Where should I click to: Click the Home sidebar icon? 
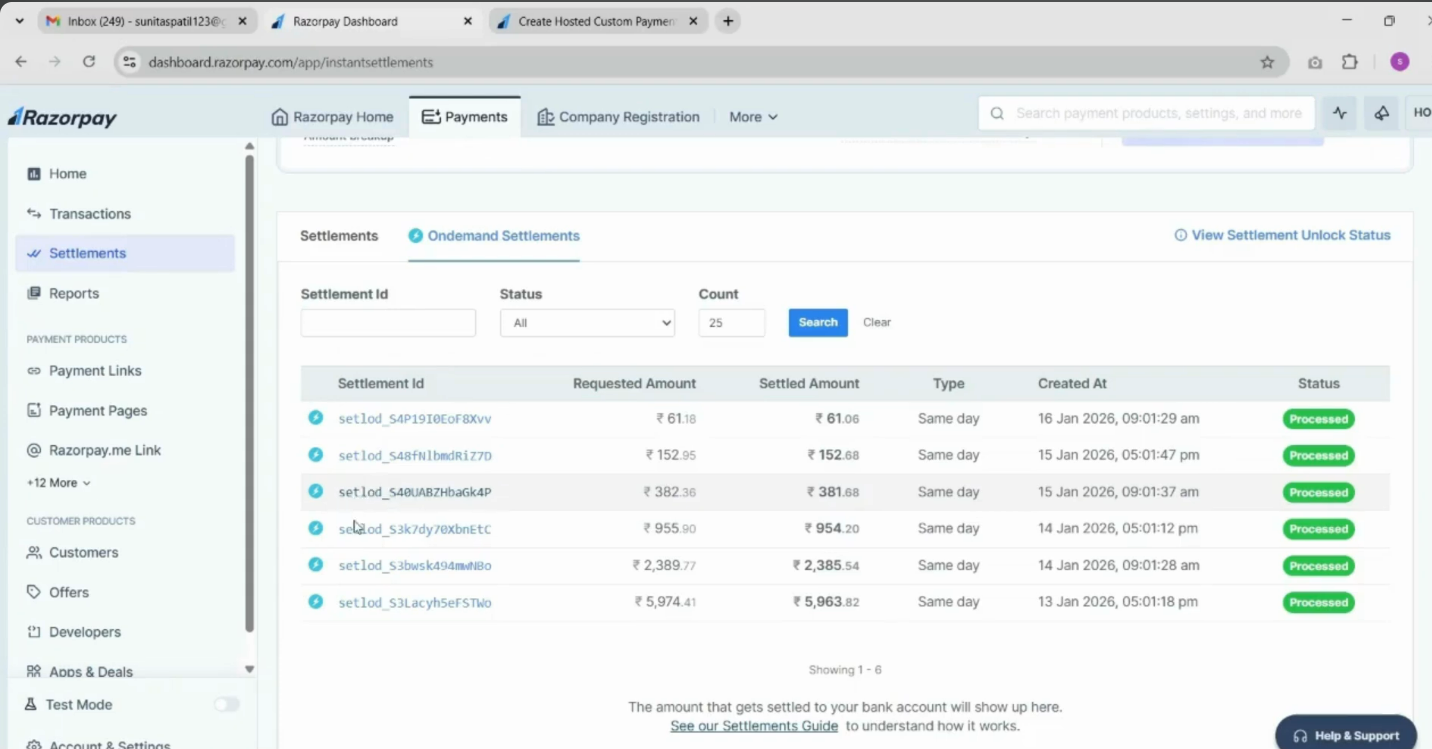[34, 174]
